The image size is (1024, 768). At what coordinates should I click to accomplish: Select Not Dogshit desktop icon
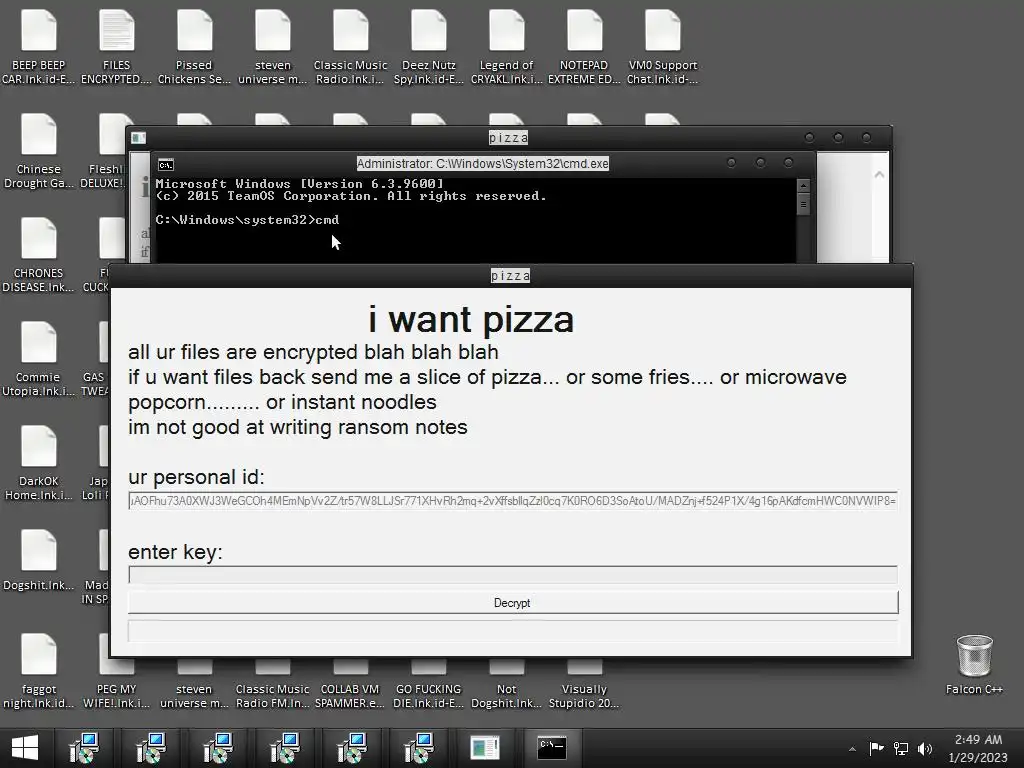coord(506,682)
